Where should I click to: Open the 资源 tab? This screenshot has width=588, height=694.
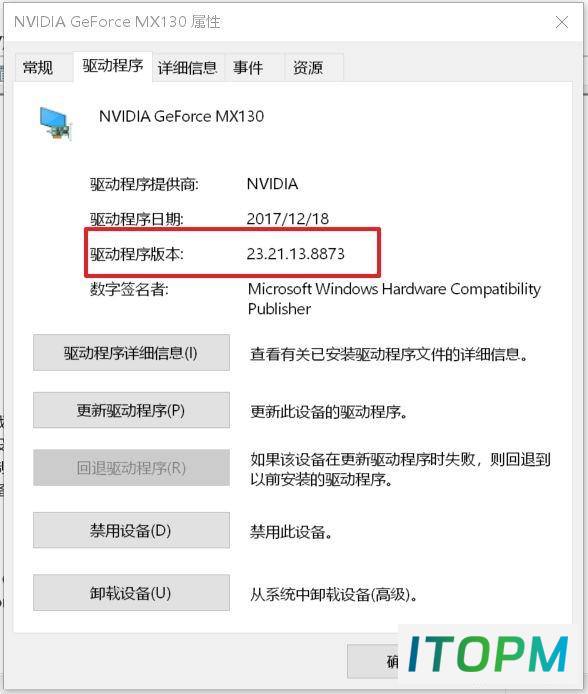(308, 68)
